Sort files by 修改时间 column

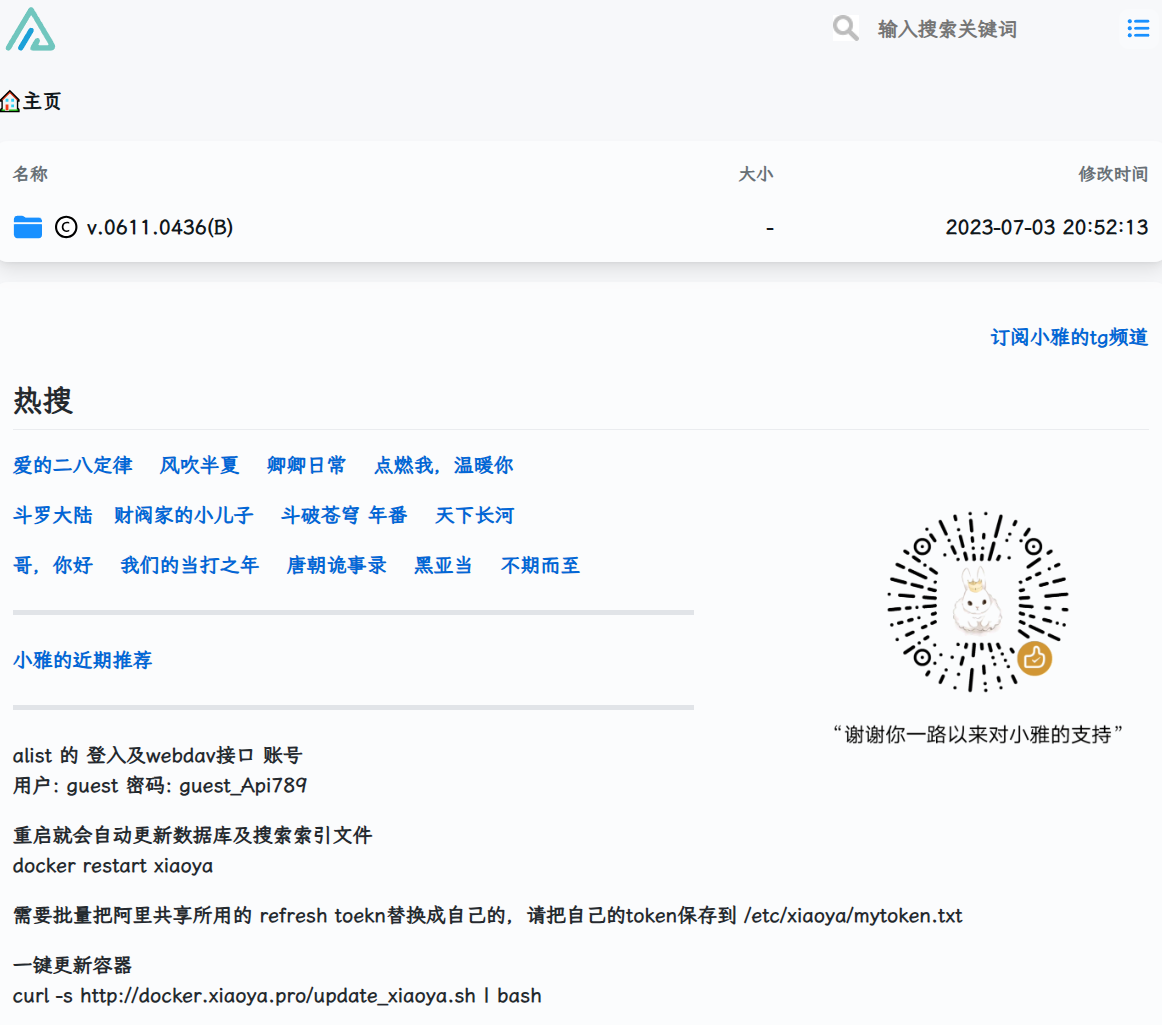point(1113,174)
